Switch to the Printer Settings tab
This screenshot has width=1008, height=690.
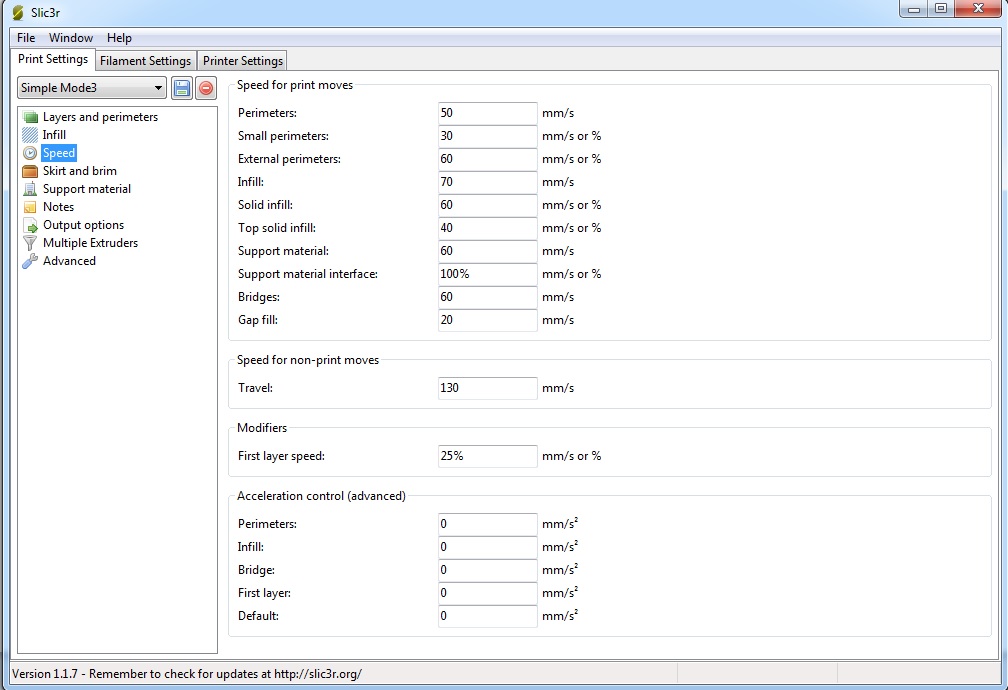(243, 61)
